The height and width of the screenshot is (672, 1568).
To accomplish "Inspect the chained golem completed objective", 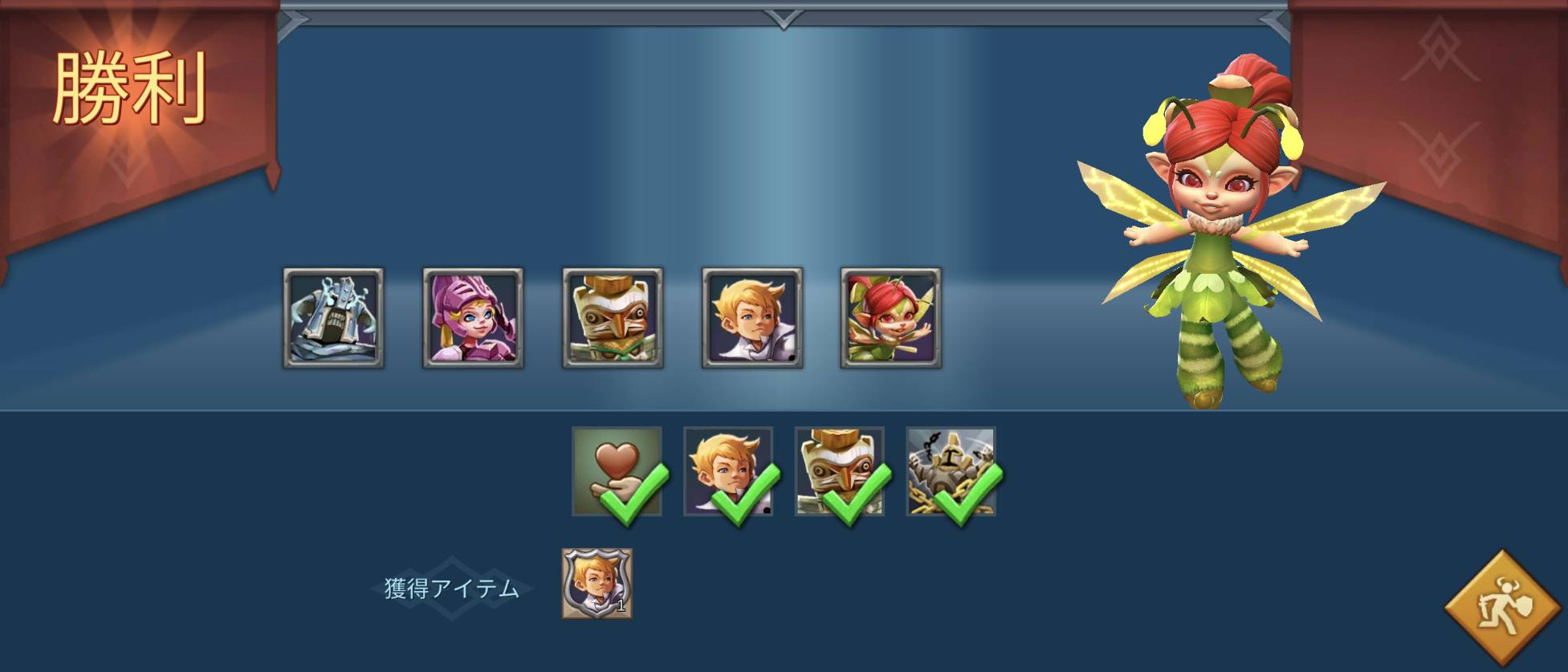I will [951, 471].
